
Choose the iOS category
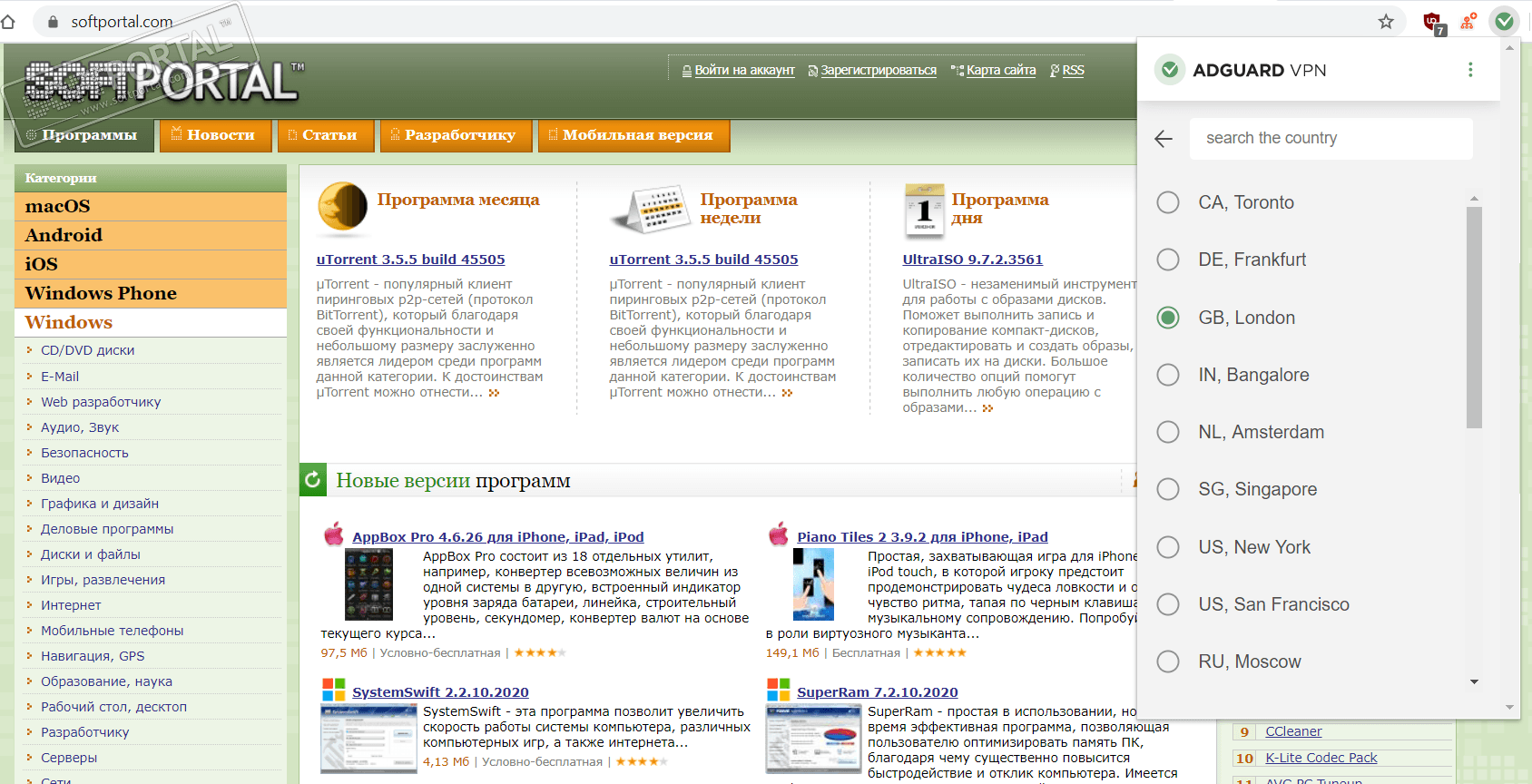(x=151, y=264)
